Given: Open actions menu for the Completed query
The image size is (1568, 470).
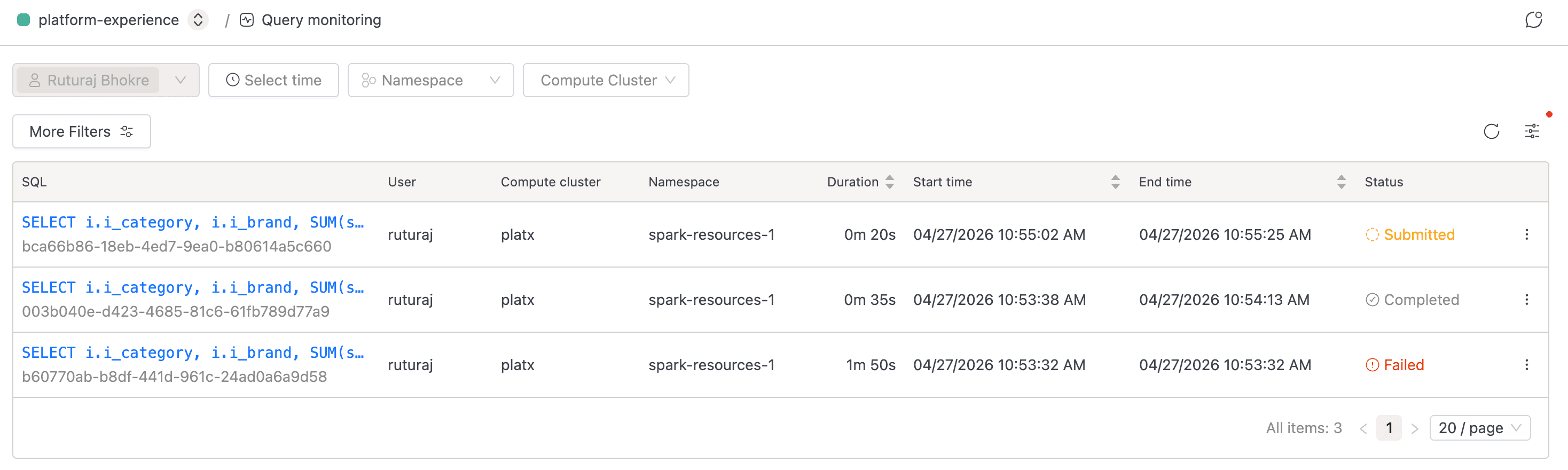Looking at the screenshot, I should coord(1526,300).
